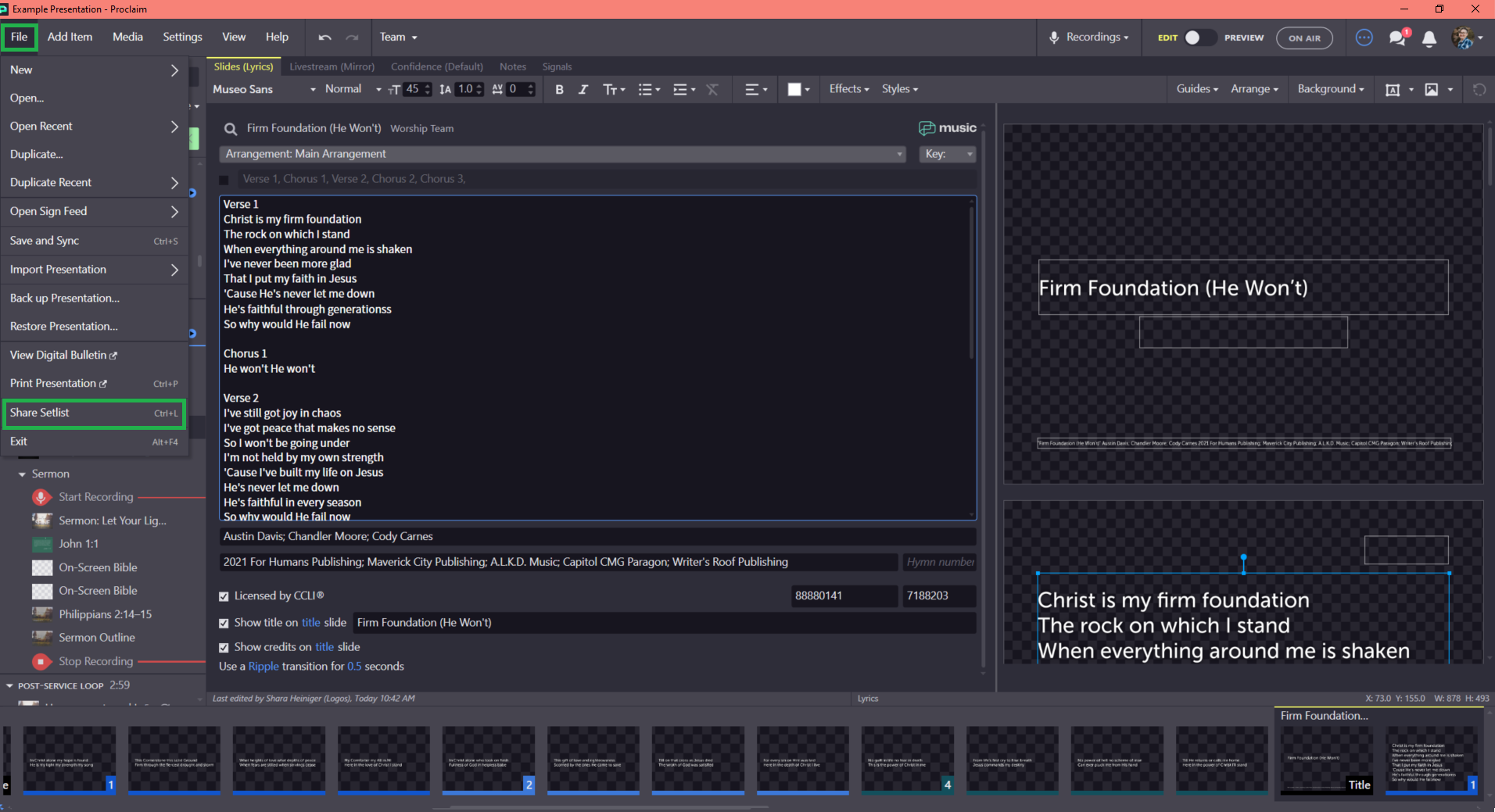Click the ON AIR button
The width and height of the screenshot is (1495, 812).
pos(1304,38)
